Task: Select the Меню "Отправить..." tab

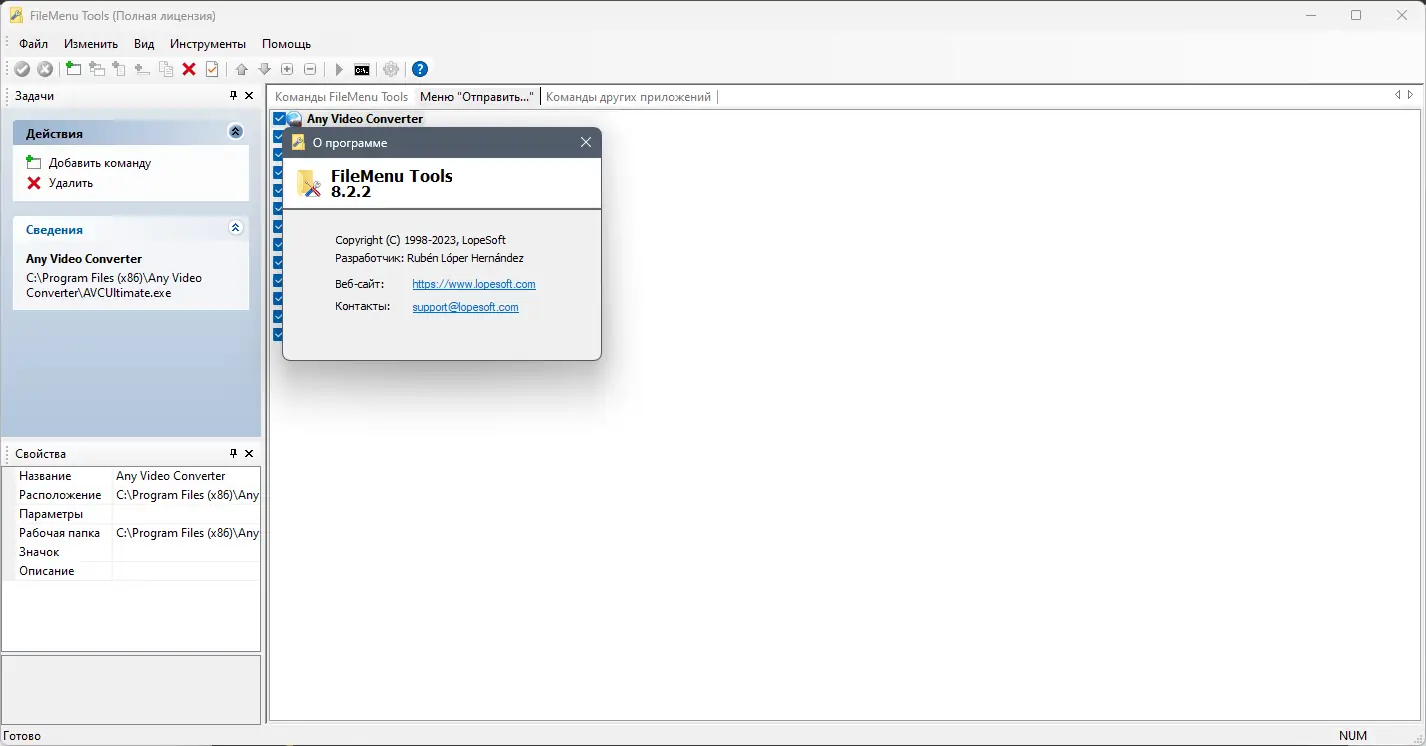Action: pyautogui.click(x=477, y=97)
